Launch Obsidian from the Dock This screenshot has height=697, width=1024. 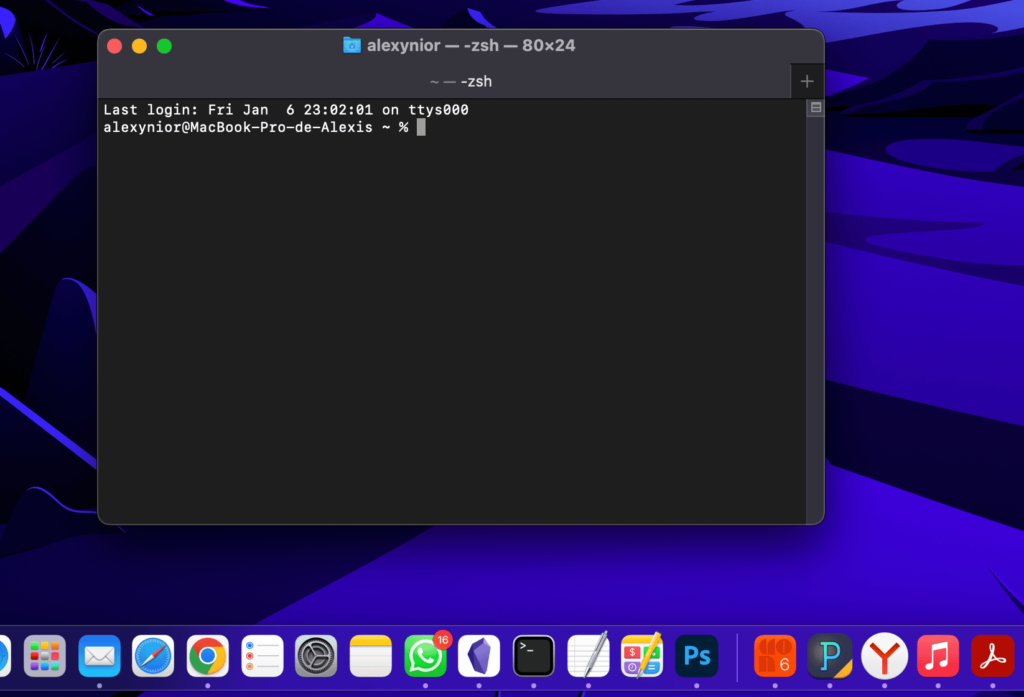479,656
